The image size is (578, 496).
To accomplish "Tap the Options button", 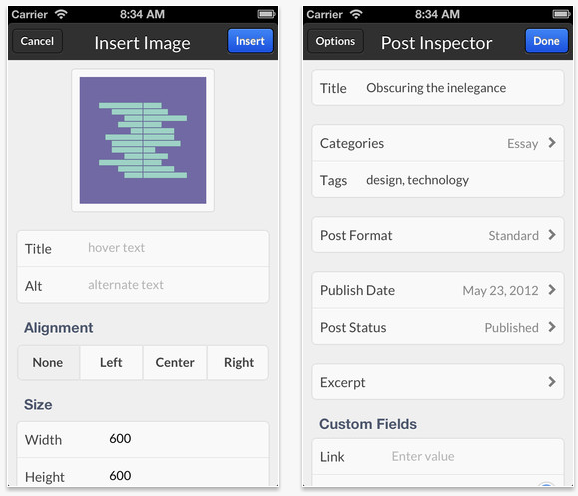I will (335, 41).
